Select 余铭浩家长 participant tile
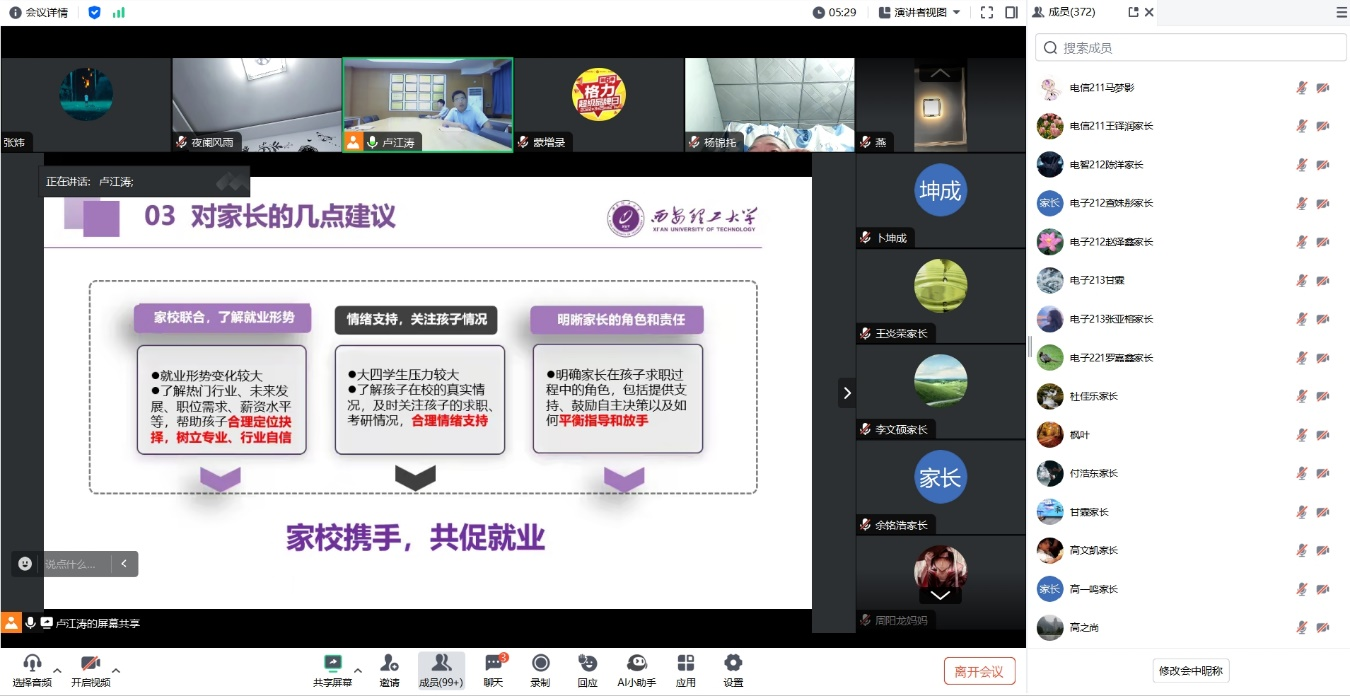Viewport: 1350px width, 696px height. [940, 487]
